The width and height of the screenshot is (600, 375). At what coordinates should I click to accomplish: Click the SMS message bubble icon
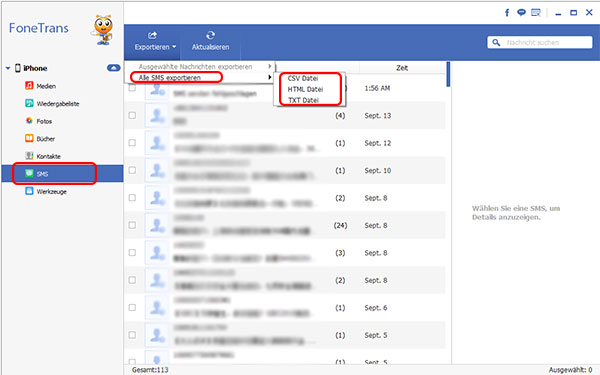pyautogui.click(x=29, y=173)
